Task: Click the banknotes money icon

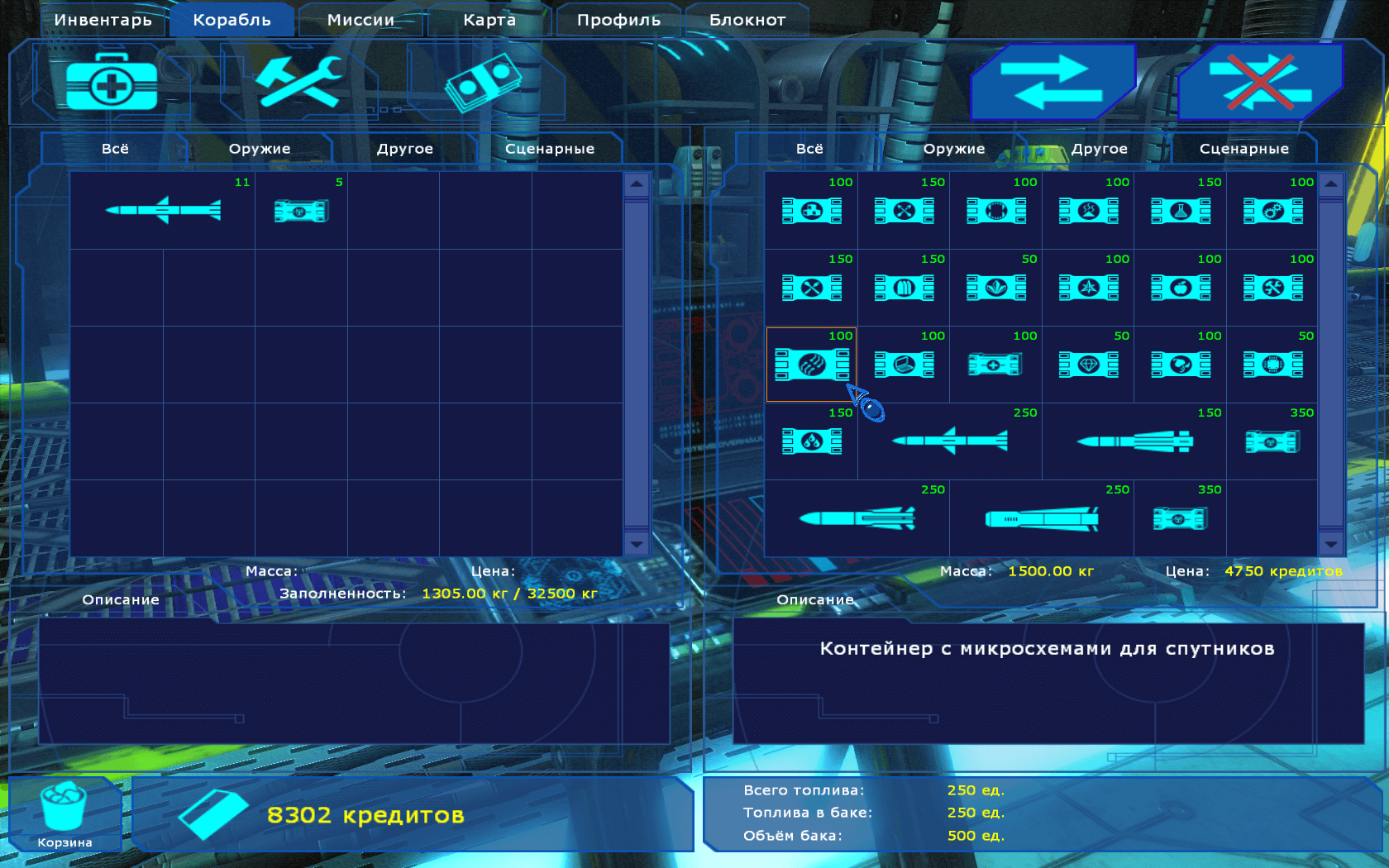Action: click(x=484, y=82)
